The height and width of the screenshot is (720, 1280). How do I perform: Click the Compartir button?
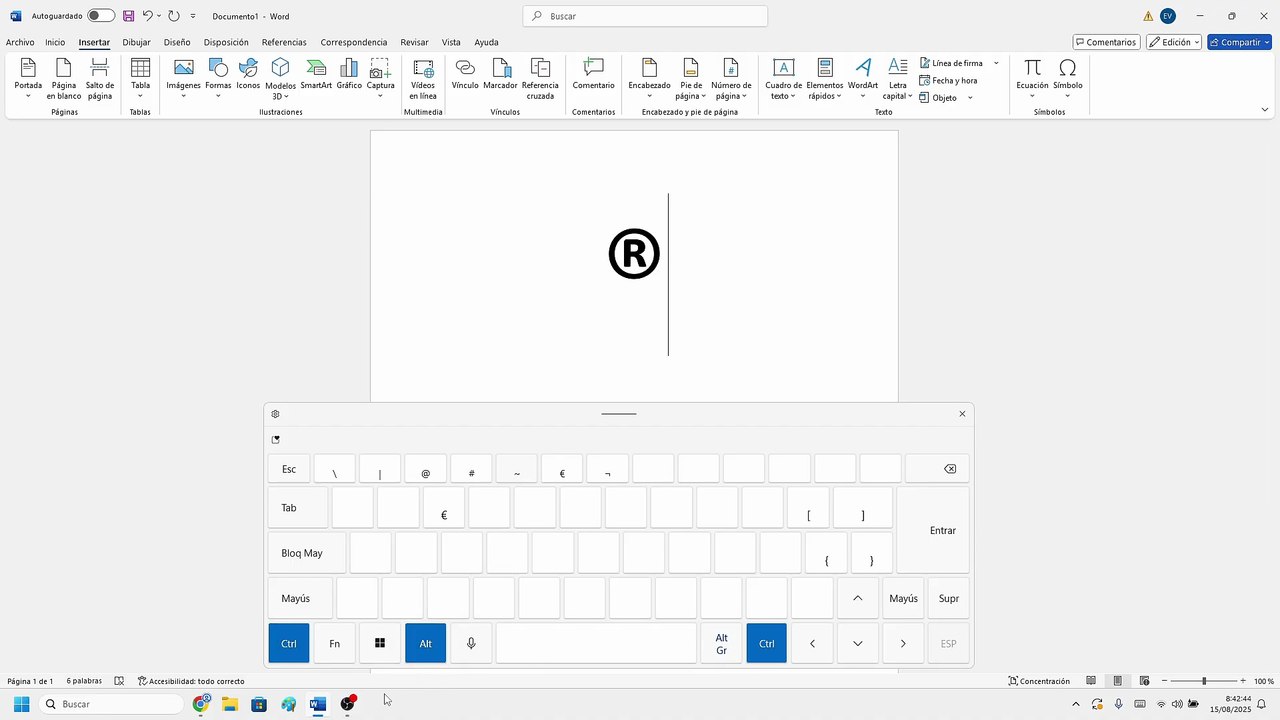[x=1239, y=42]
